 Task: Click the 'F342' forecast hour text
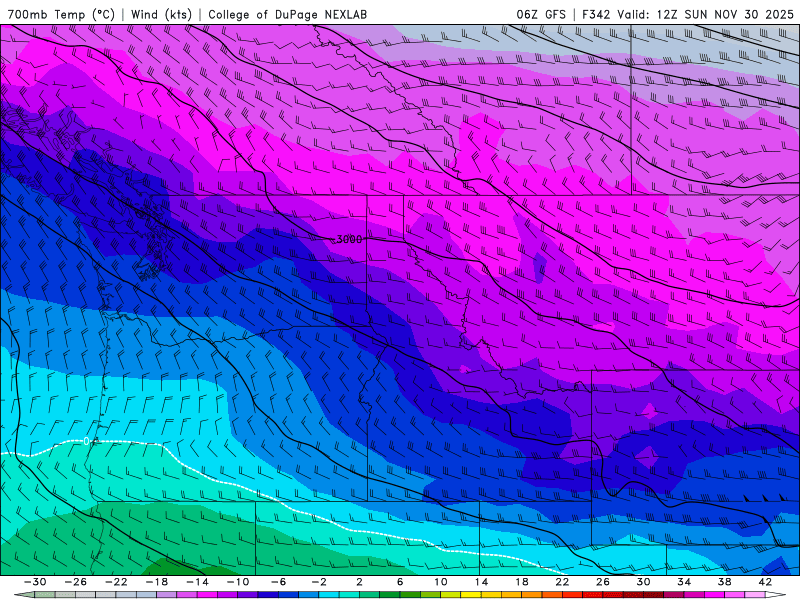[596, 14]
